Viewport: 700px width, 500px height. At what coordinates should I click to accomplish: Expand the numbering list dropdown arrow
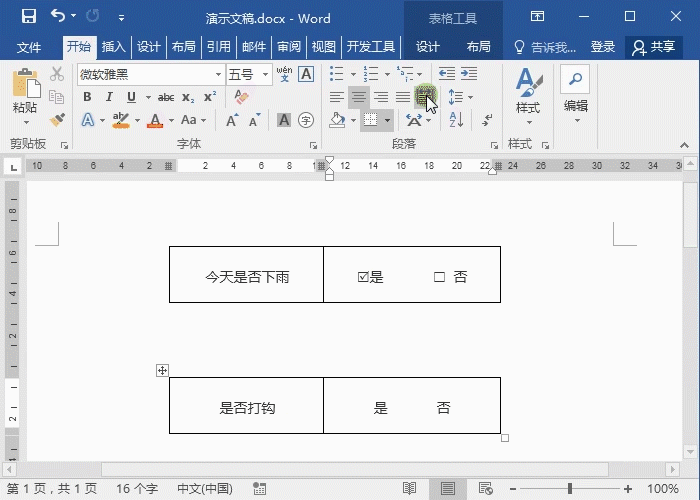(388, 74)
